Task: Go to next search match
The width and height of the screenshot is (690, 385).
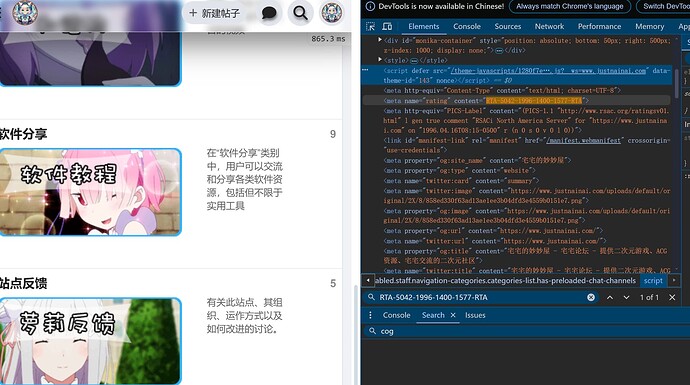Action: (626, 297)
